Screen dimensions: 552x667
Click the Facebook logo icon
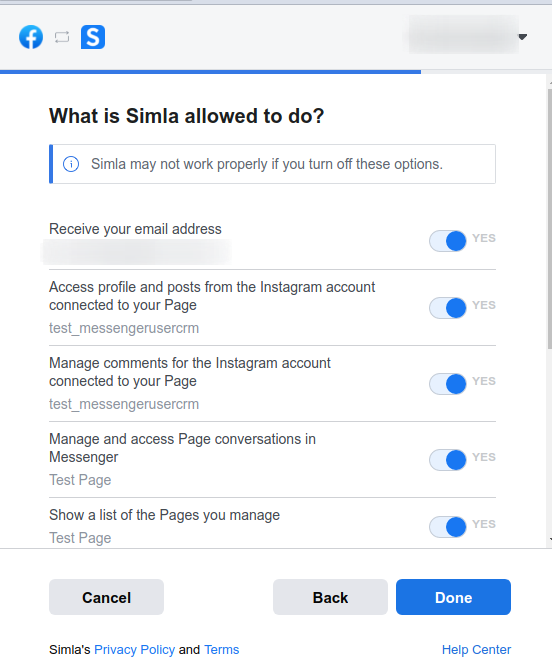point(31,37)
